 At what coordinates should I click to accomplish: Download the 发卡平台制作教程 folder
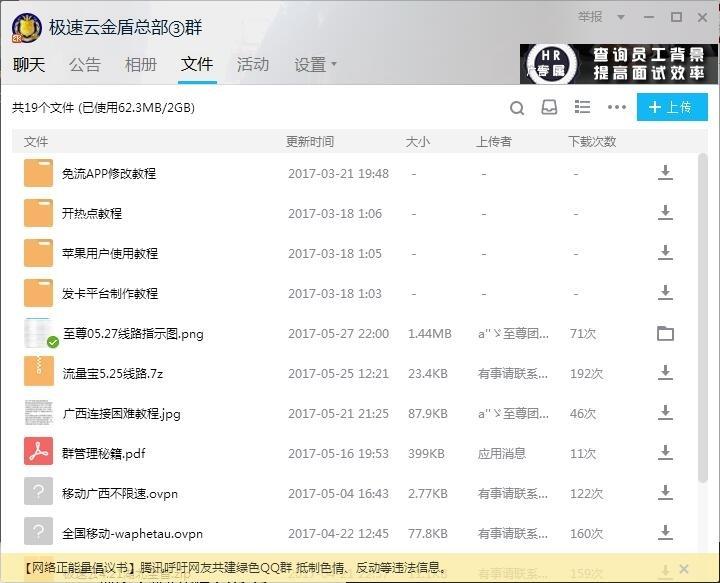[x=665, y=293]
